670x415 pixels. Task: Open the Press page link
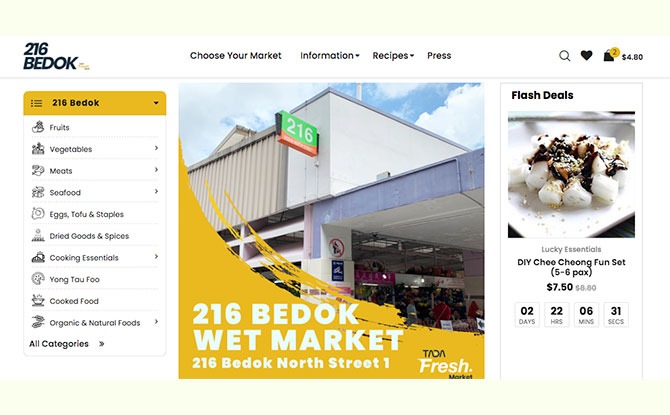pyautogui.click(x=439, y=56)
